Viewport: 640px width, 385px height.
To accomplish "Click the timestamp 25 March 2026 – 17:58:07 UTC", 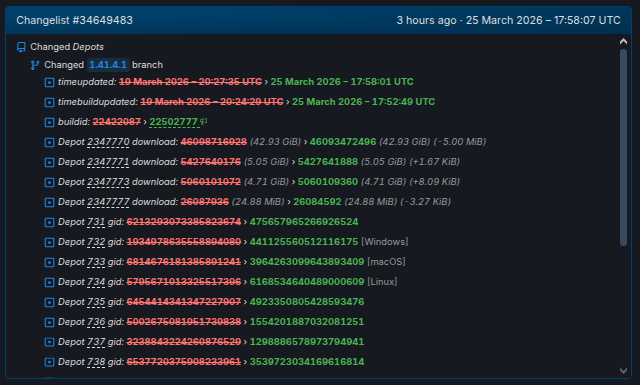I will tap(543, 20).
